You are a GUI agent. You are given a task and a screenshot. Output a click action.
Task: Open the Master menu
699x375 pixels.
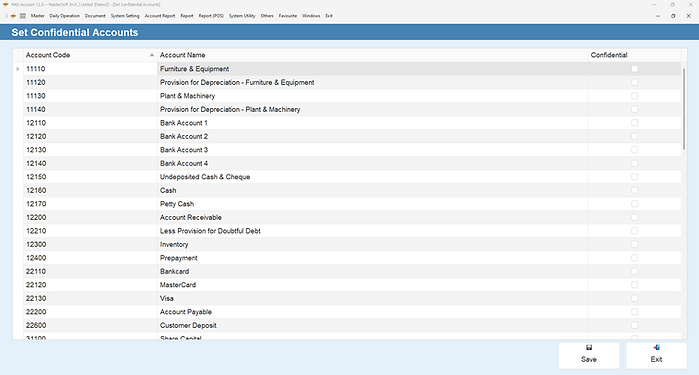[x=37, y=16]
